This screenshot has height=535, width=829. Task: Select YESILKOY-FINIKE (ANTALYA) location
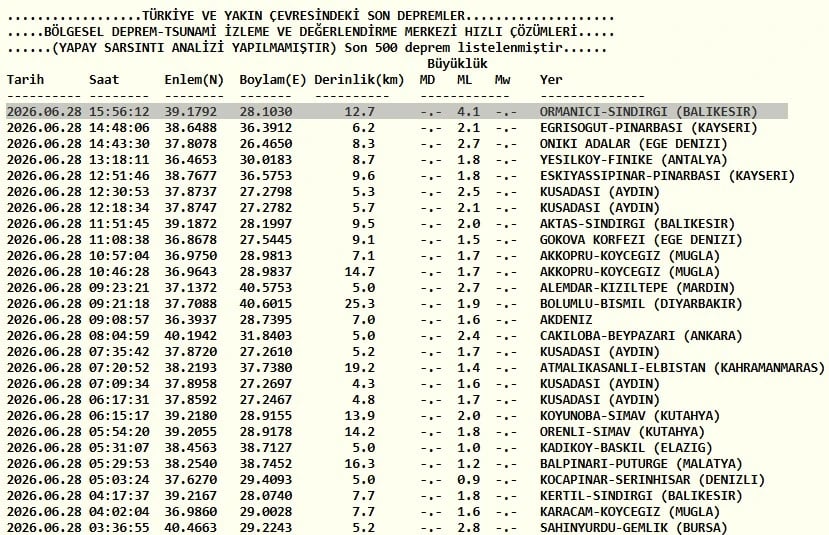633,160
